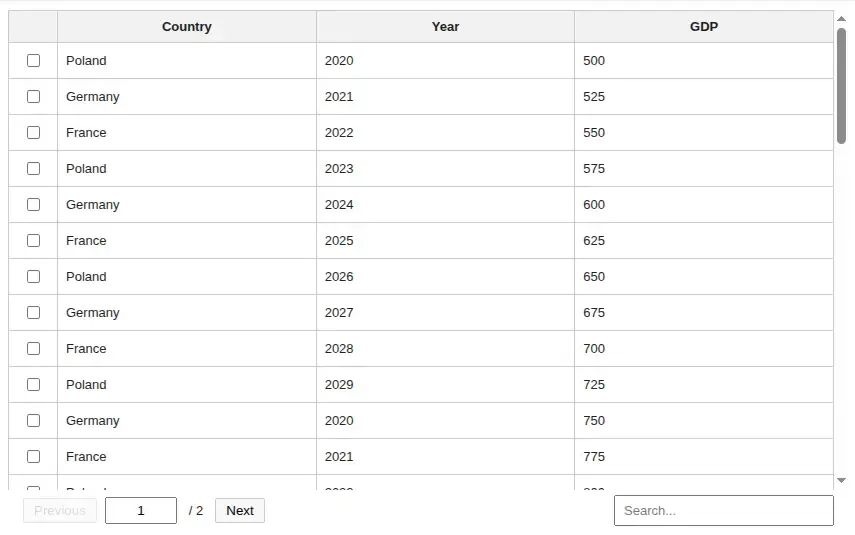This screenshot has height=535, width=855.
Task: Click the scroll down arrow
Action: pos(841,481)
